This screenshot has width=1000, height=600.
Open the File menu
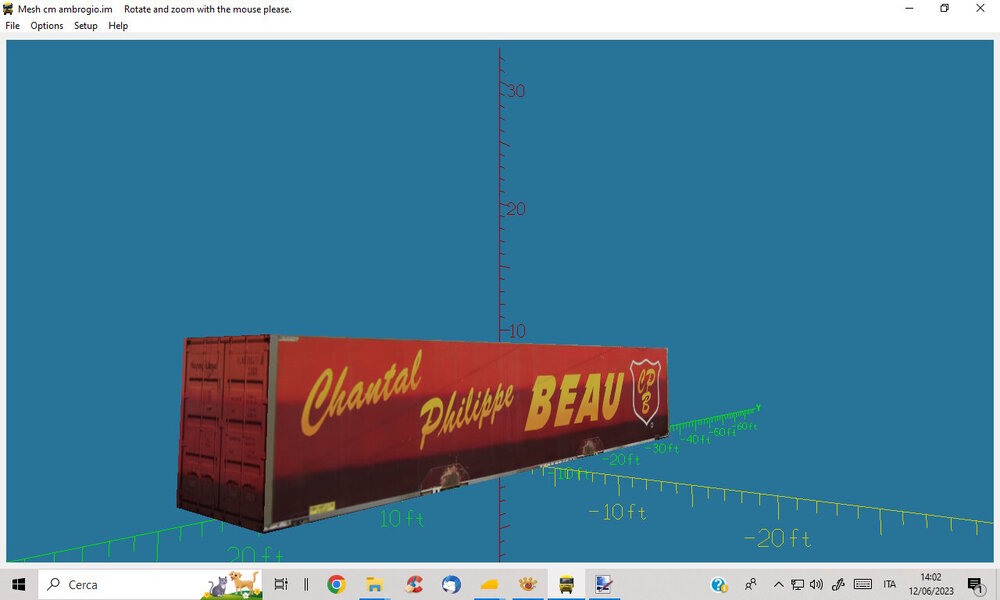point(12,26)
